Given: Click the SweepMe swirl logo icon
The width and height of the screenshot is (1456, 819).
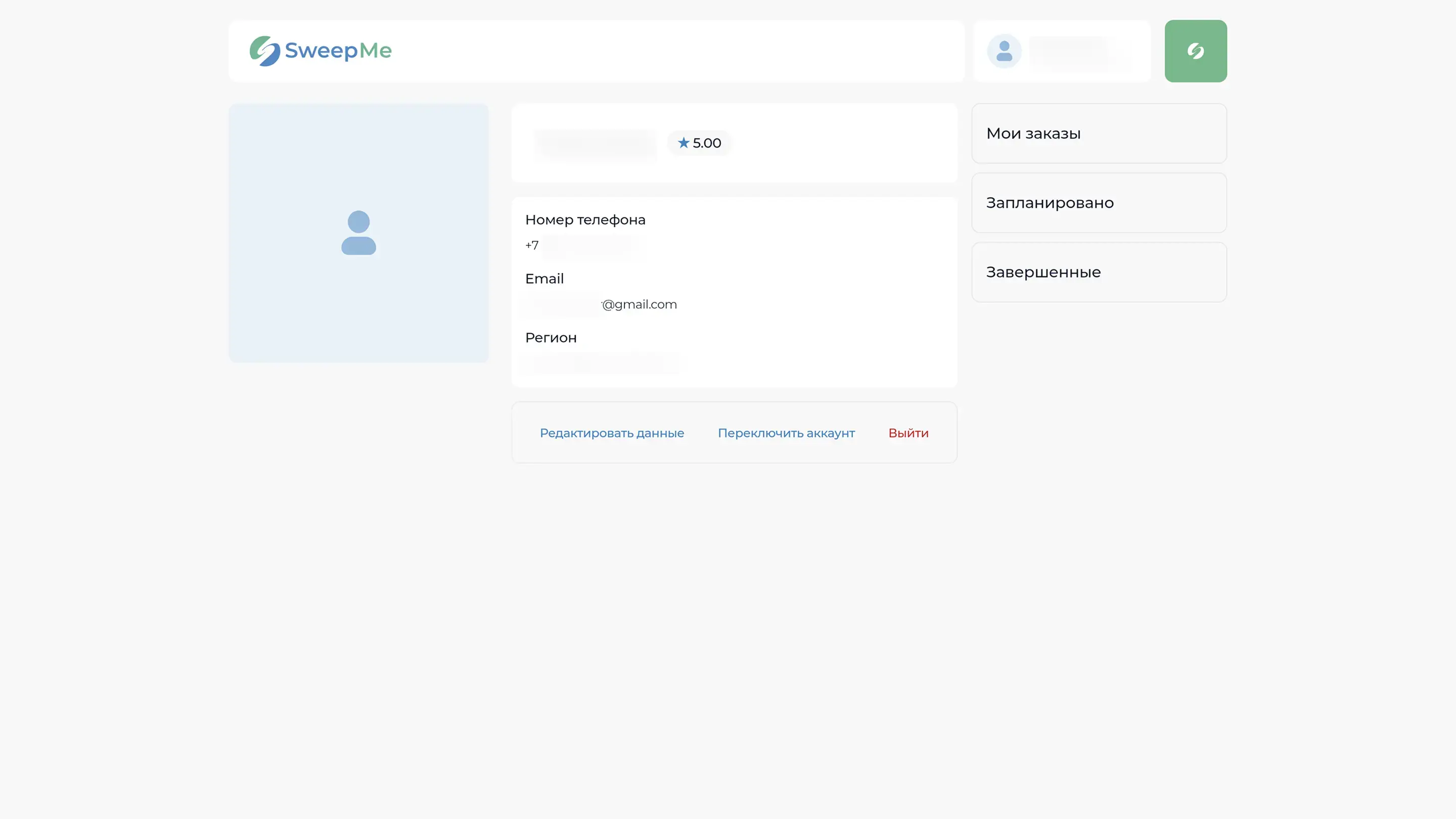Looking at the screenshot, I should coord(264,51).
